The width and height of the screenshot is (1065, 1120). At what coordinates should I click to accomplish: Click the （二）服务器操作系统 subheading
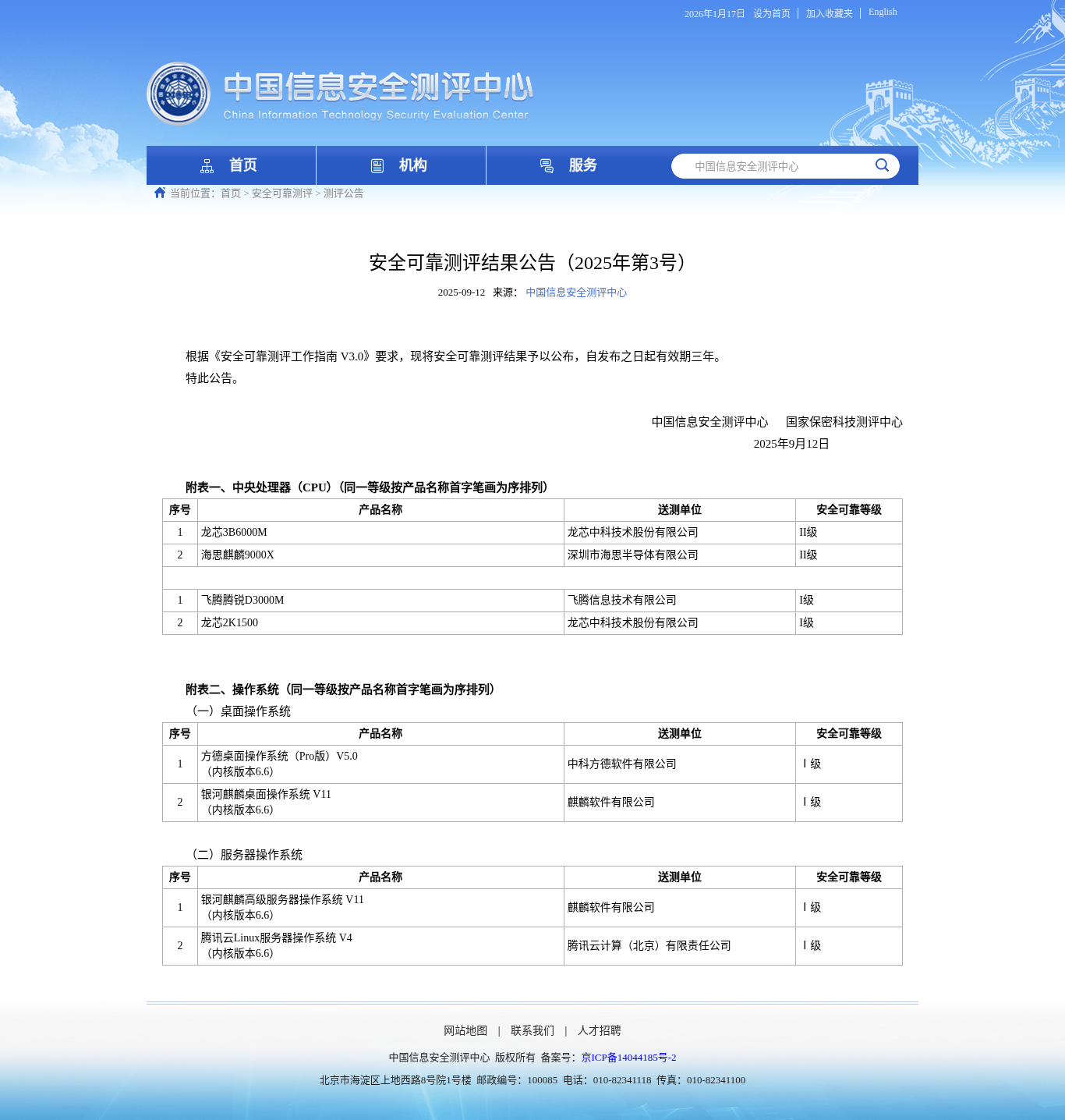point(244,855)
